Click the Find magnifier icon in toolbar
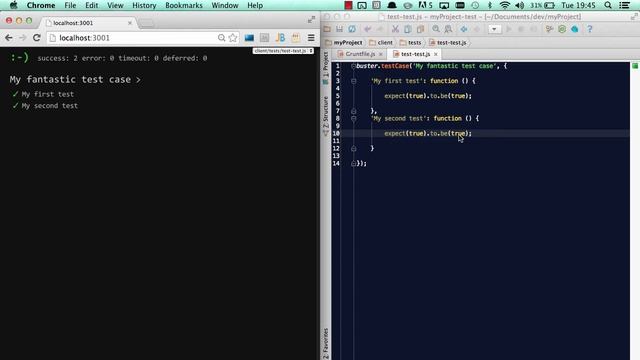This screenshot has width=640, height=360. point(436,29)
